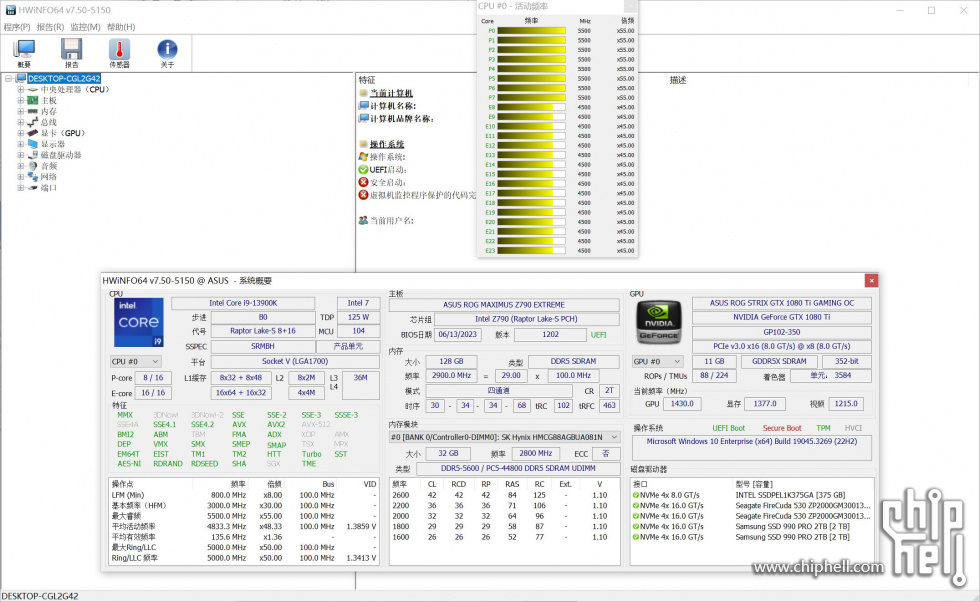Click the 内存 memory stick icon
This screenshot has width=980, height=602.
[32, 111]
